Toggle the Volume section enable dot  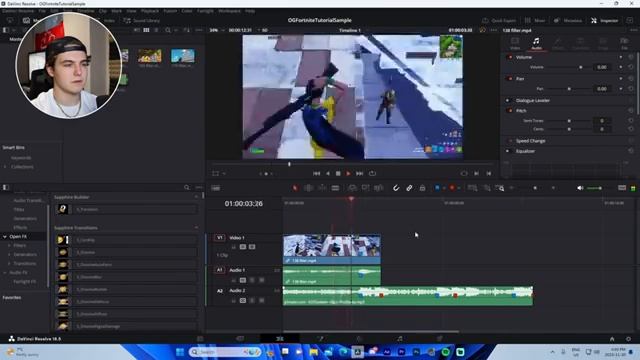point(510,57)
